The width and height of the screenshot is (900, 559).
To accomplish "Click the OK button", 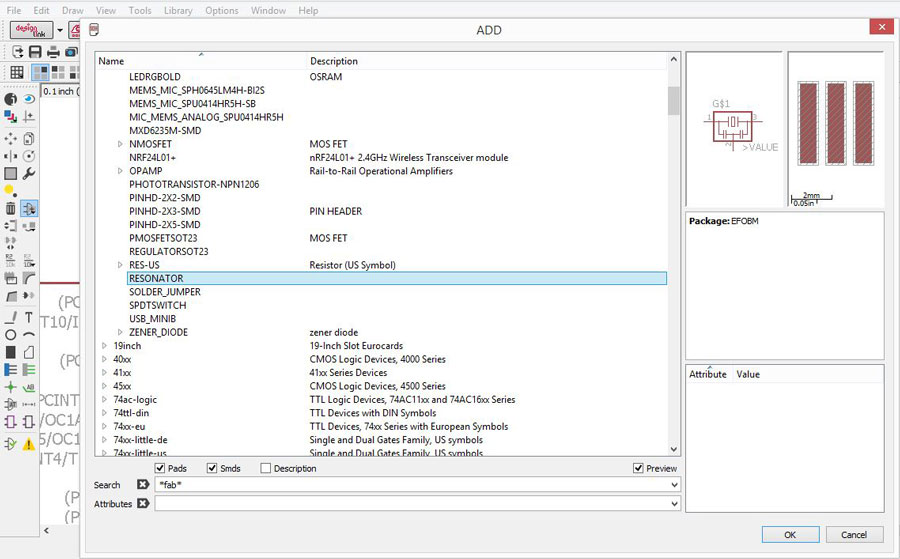I will 790,534.
